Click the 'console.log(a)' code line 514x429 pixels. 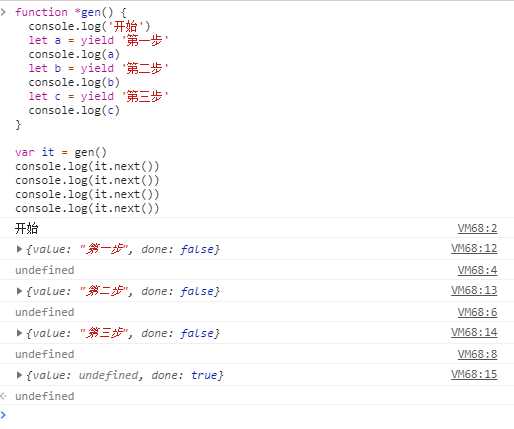(x=74, y=54)
